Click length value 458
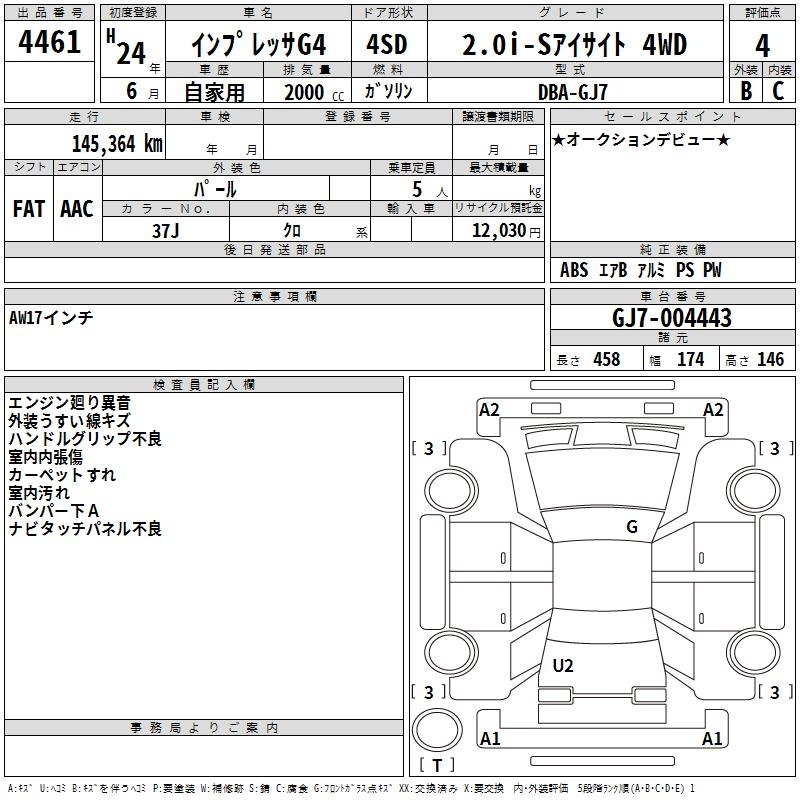 [x=607, y=359]
